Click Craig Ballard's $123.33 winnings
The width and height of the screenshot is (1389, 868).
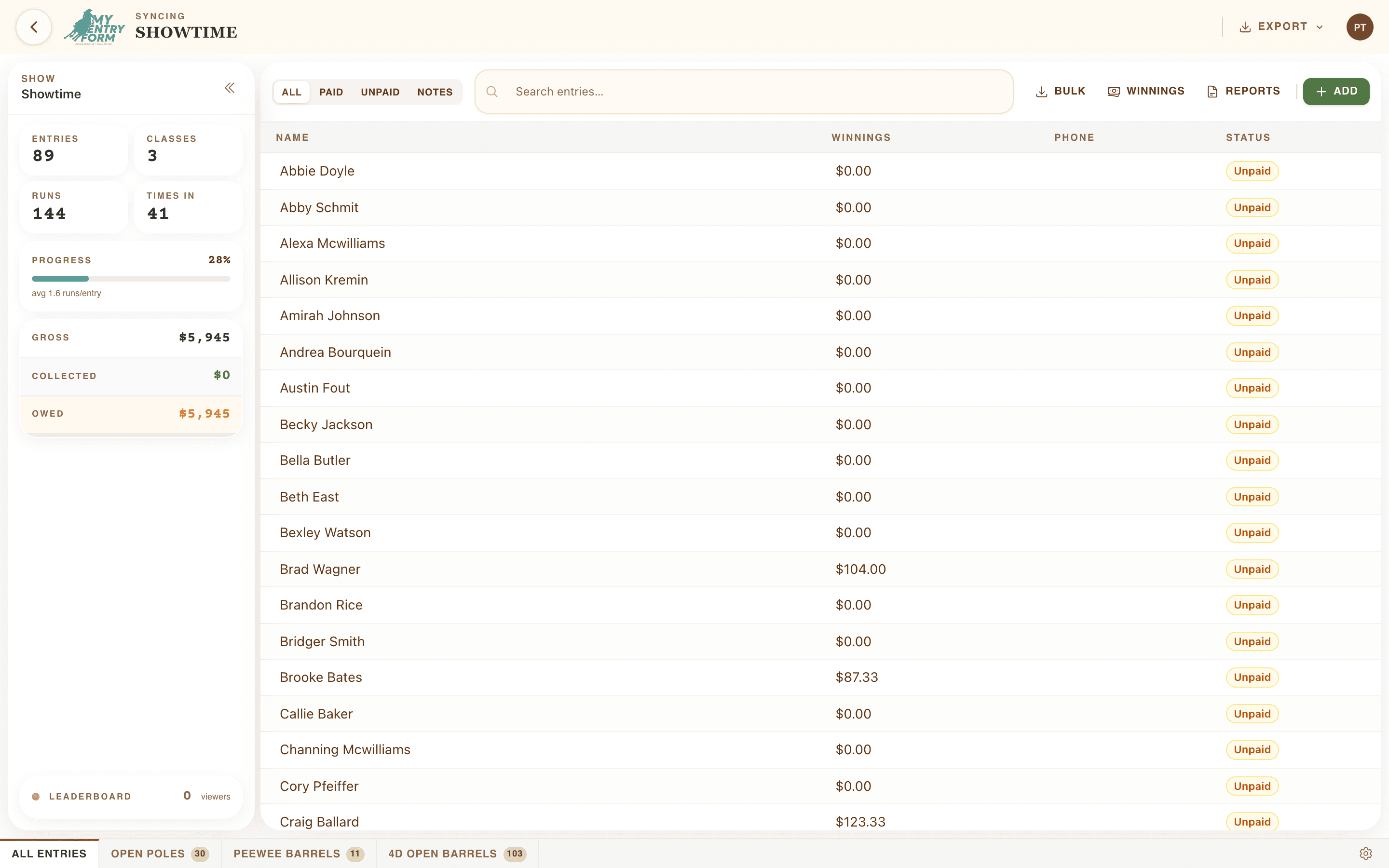860,822
